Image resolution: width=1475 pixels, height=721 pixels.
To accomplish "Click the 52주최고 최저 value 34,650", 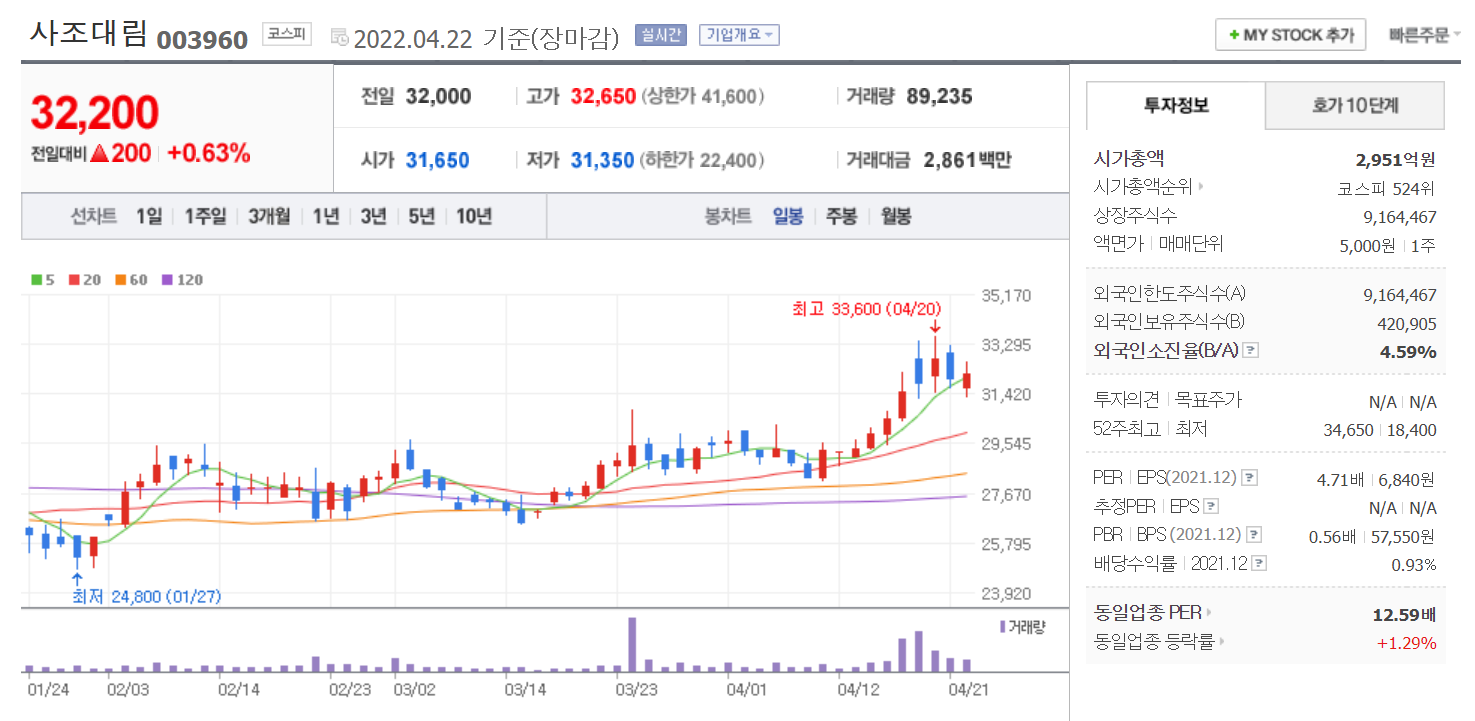I will pyautogui.click(x=1349, y=430).
